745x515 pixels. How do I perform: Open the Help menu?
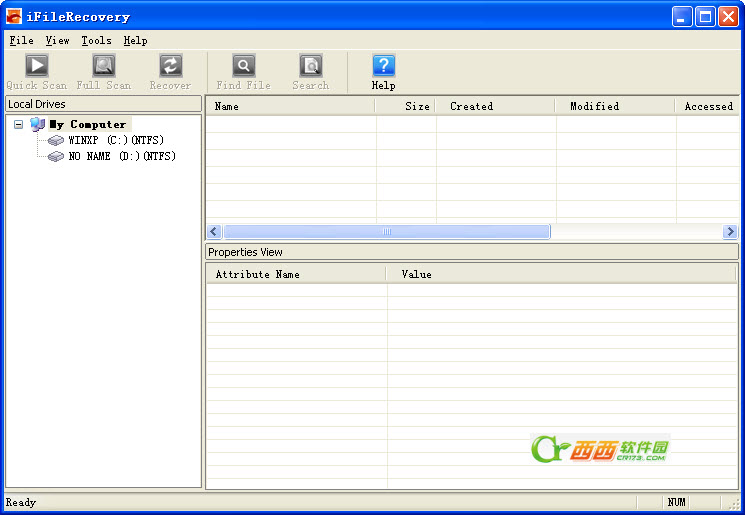click(135, 41)
